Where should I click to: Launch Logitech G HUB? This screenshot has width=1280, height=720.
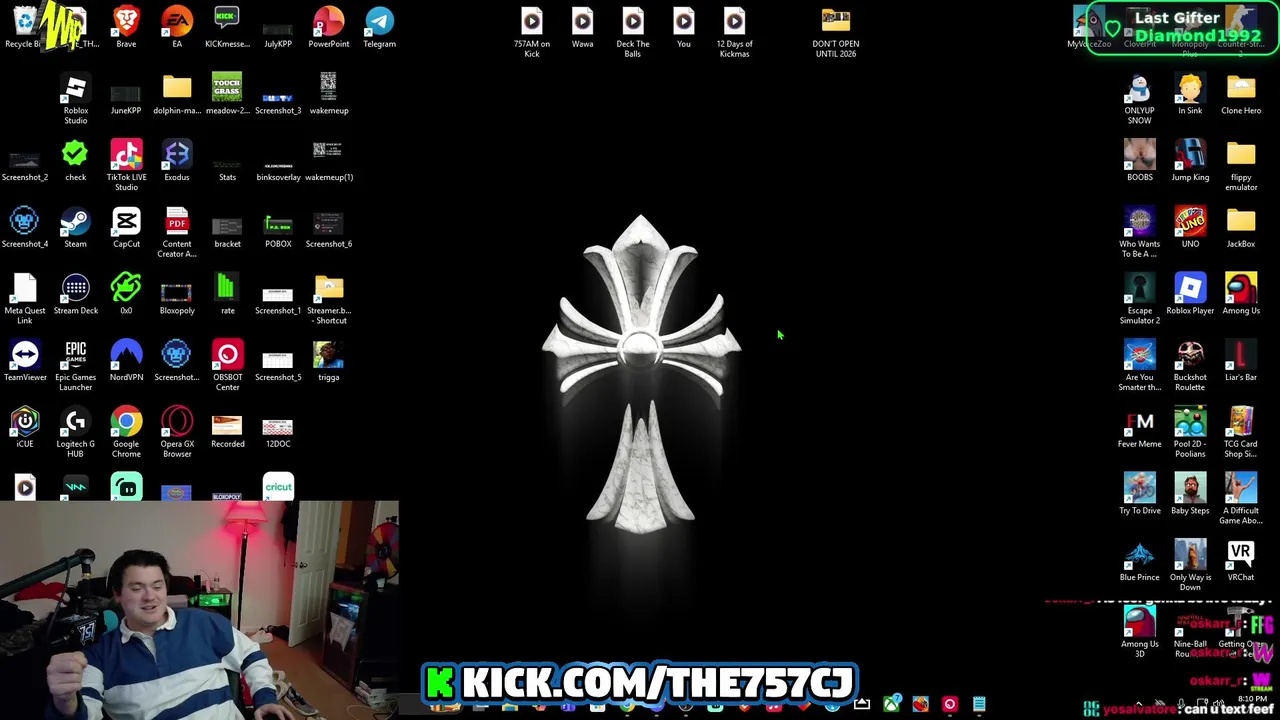[76, 432]
